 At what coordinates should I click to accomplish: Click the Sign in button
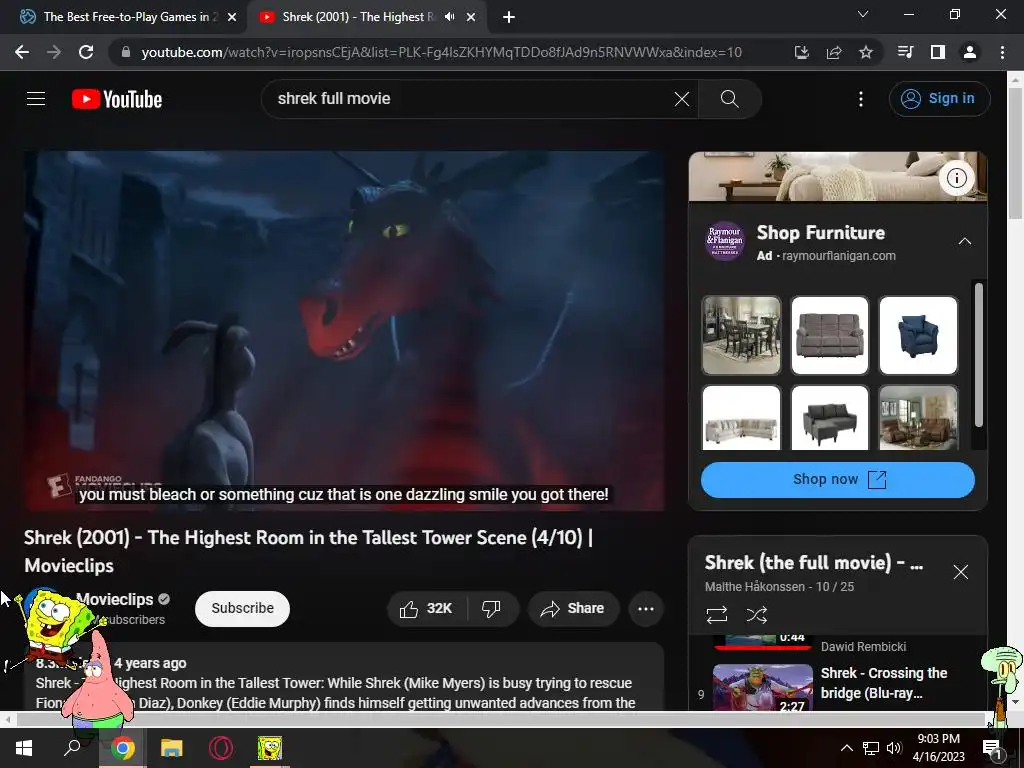[x=939, y=99]
